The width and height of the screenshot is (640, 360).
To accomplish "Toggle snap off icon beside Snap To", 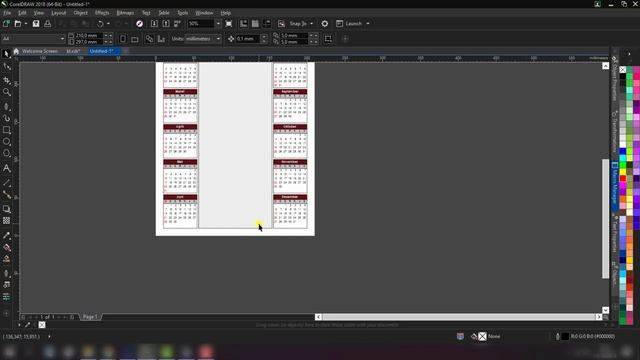I will (281, 24).
